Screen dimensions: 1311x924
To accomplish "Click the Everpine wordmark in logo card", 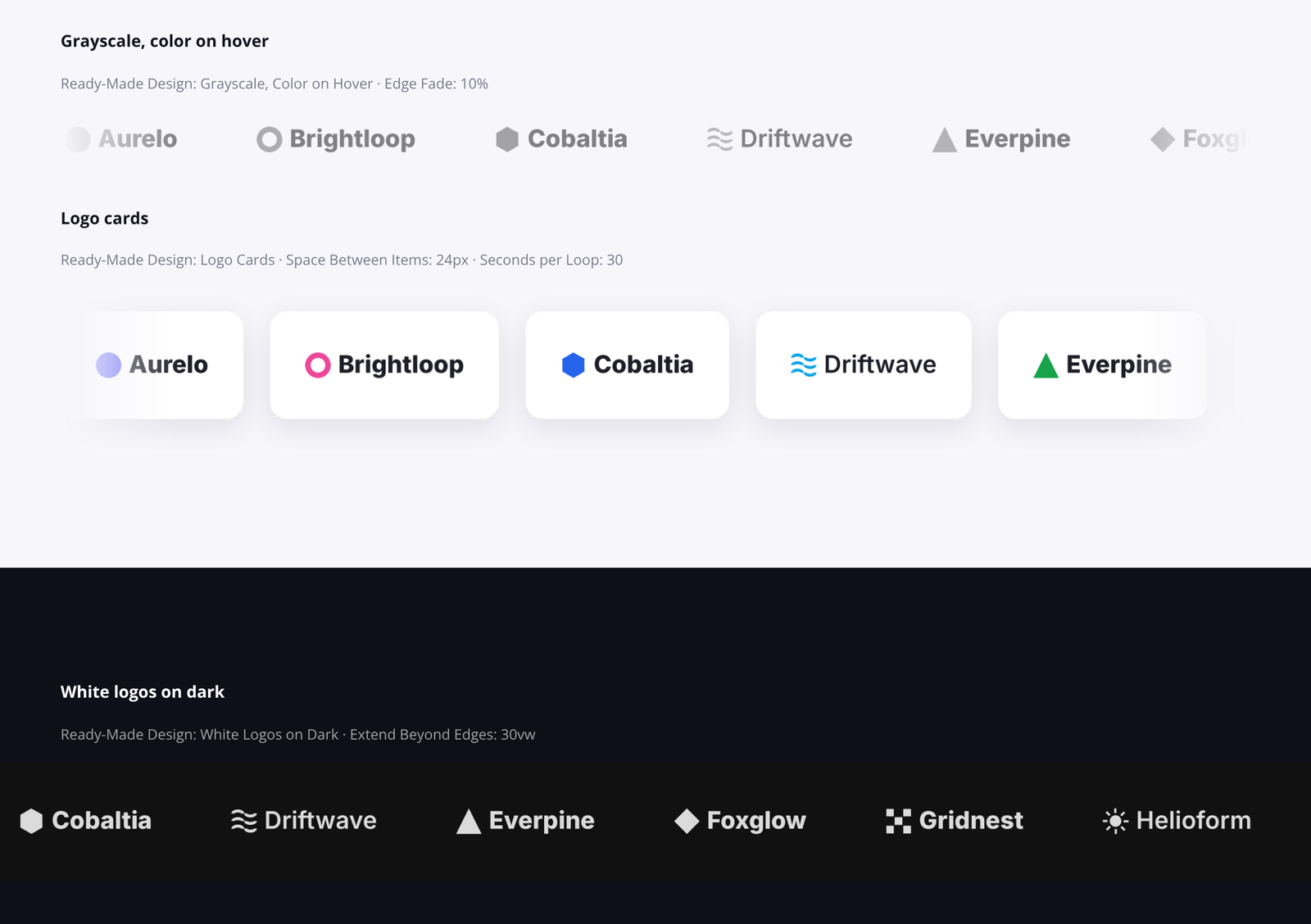I will click(x=1119, y=365).
